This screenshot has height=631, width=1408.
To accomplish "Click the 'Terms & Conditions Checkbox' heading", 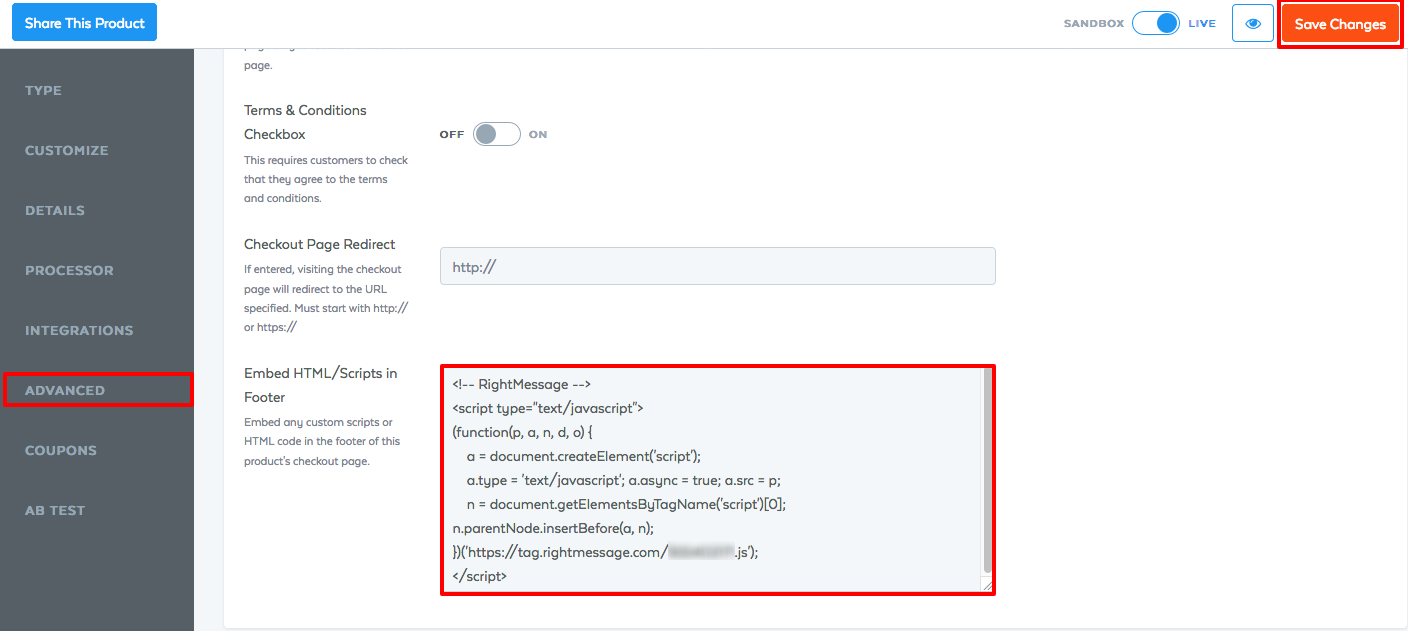I will point(305,122).
